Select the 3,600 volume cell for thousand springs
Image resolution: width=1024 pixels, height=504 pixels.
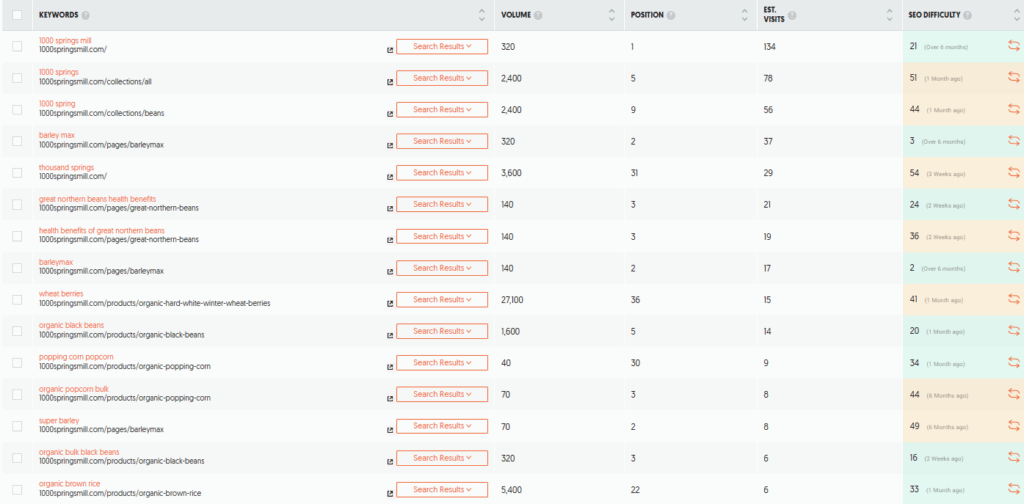[x=511, y=173]
